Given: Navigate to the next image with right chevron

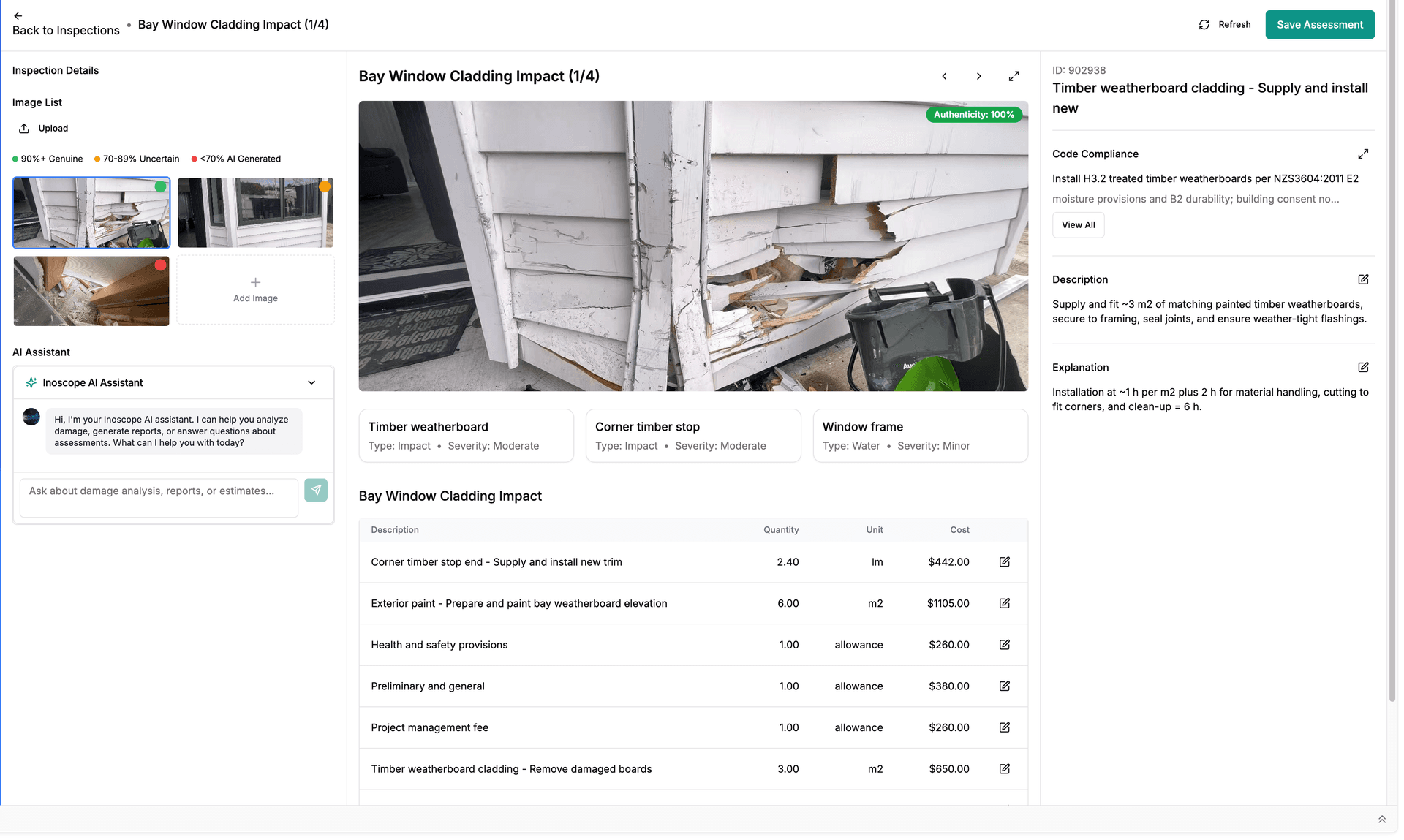Looking at the screenshot, I should tap(978, 76).
